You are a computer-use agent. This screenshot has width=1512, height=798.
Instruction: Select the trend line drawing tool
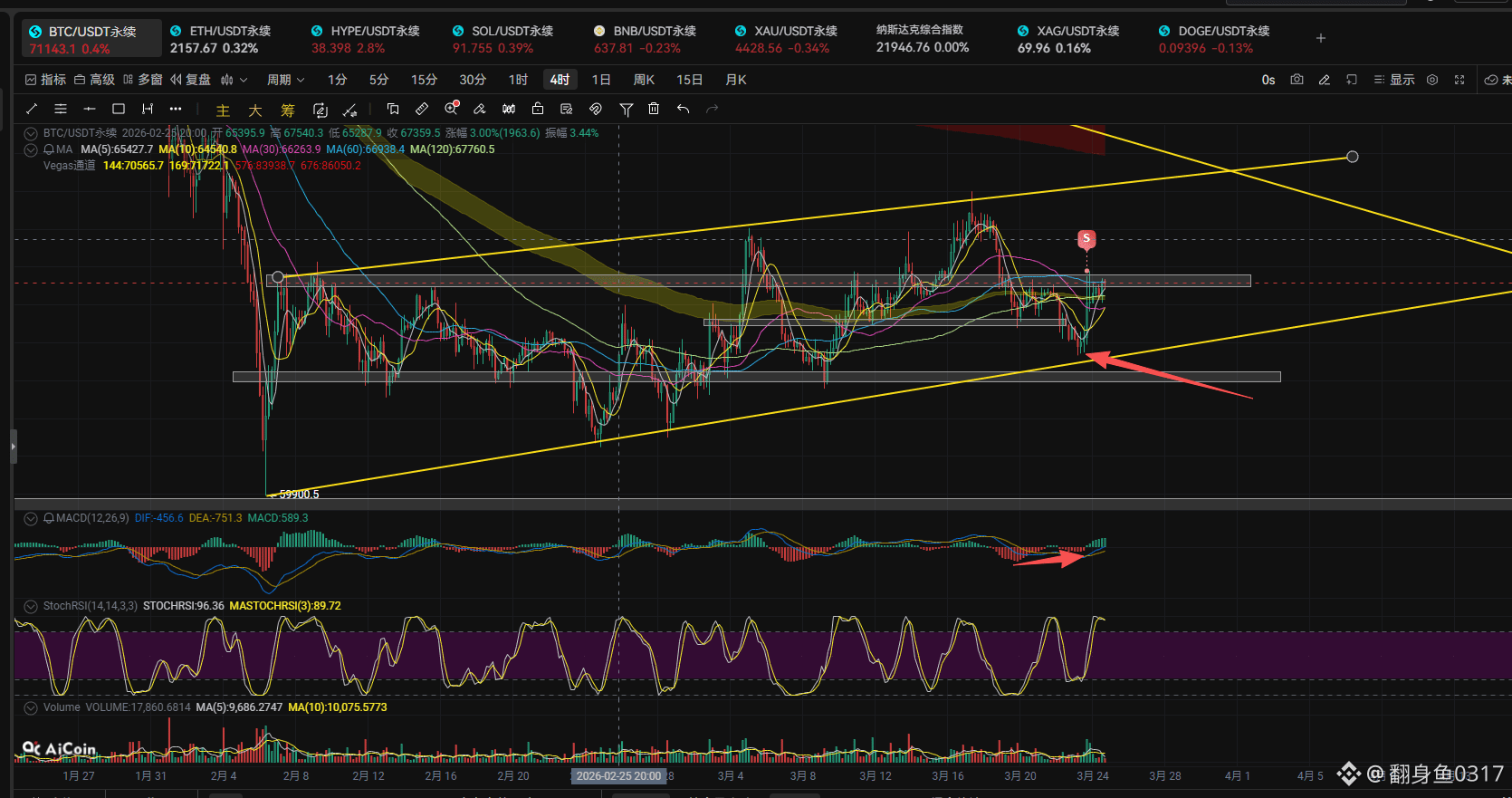(x=32, y=109)
